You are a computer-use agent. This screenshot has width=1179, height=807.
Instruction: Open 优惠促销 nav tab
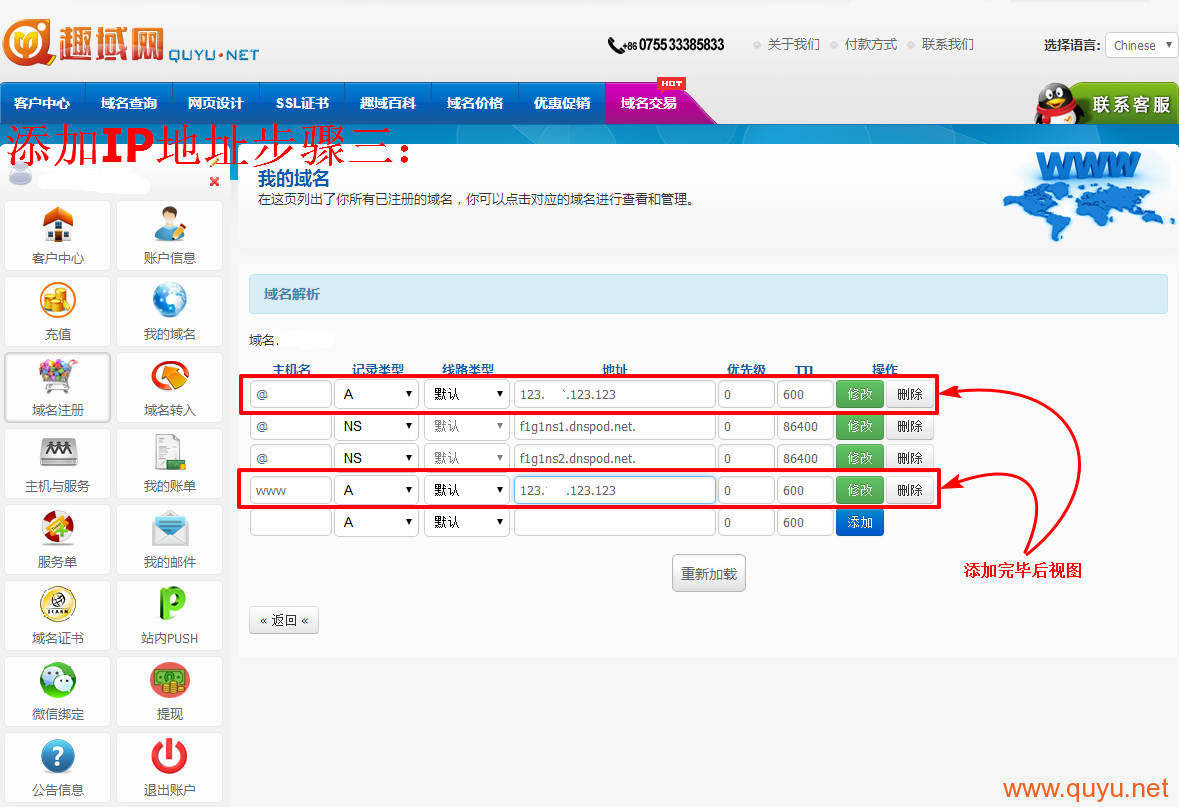tap(562, 103)
